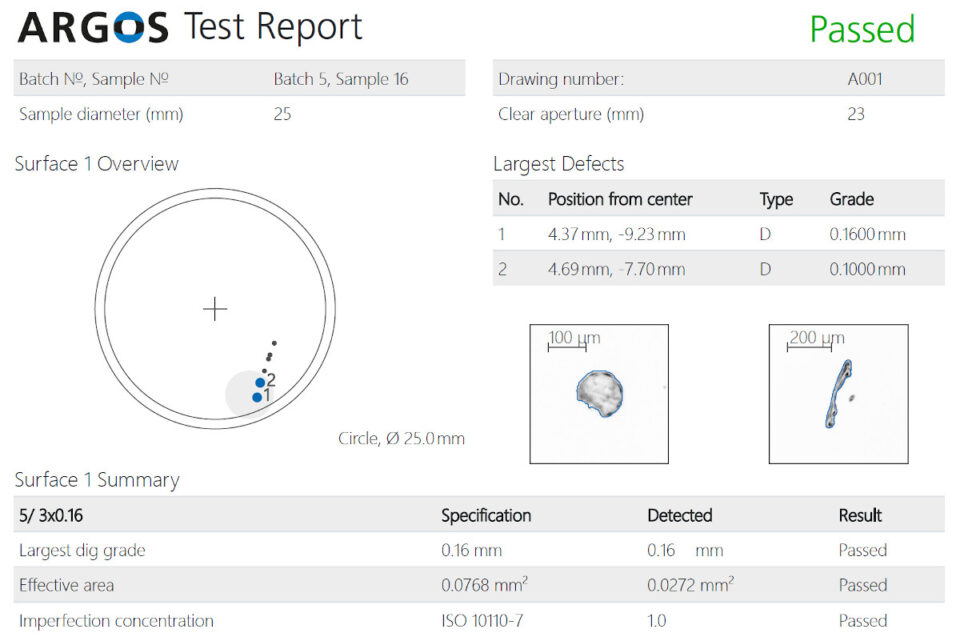Click '5/ 3x0.16' specification header
Image resolution: width=960 pixels, height=641 pixels.
click(x=51, y=515)
